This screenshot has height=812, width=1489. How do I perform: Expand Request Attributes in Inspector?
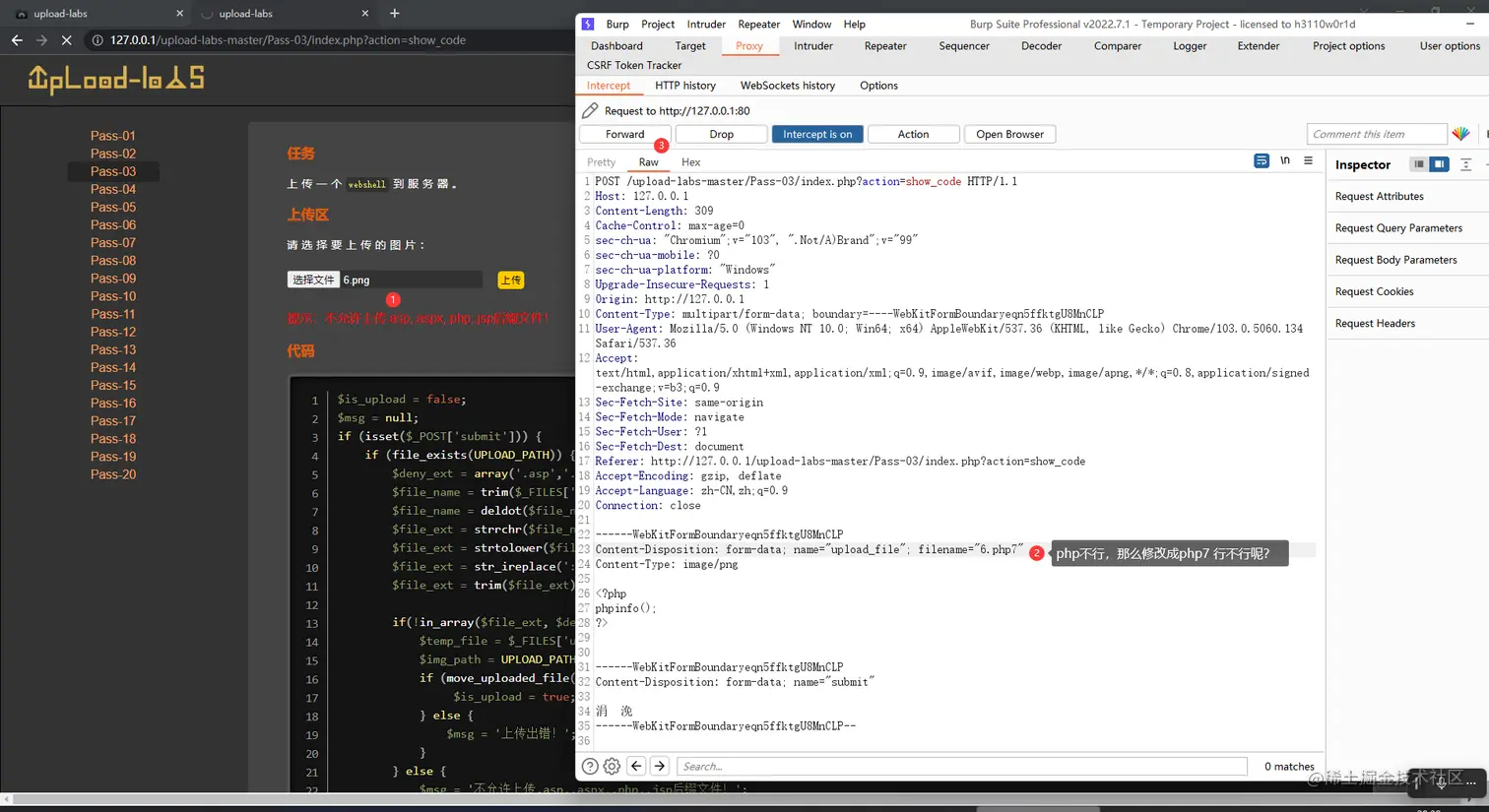coord(1379,196)
